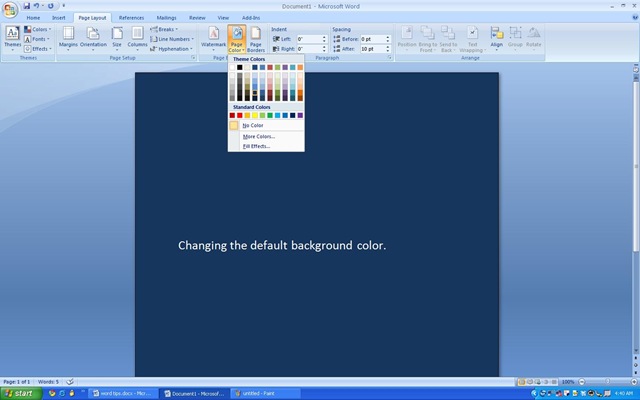Open theme Colors dropdown
The height and width of the screenshot is (400, 640).
click(x=38, y=29)
